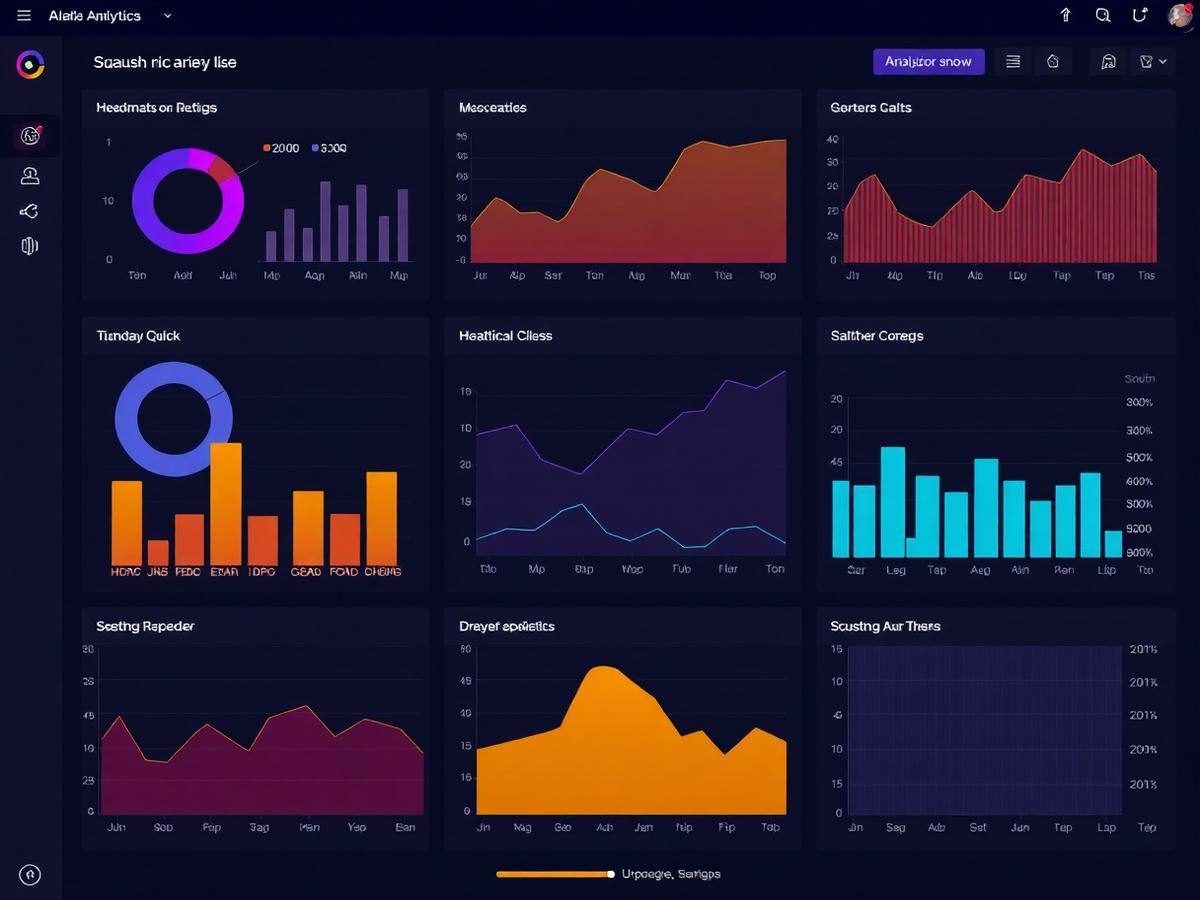Screen dimensions: 1200x900
Task: Select the Salther Coregs panel title
Action: (x=877, y=336)
